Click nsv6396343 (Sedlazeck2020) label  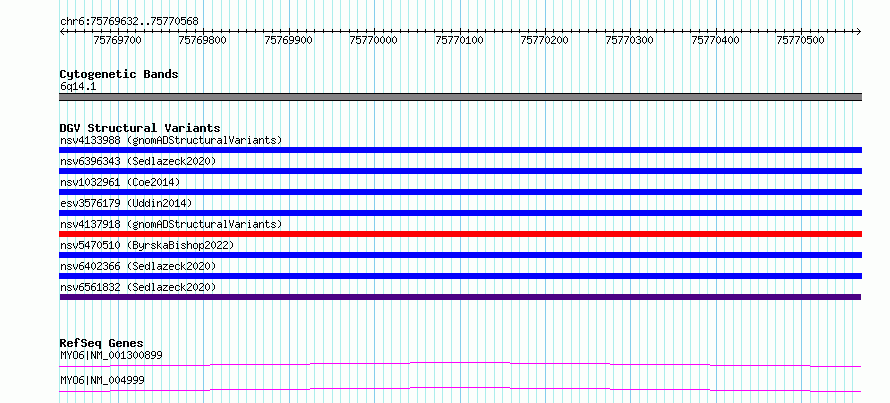(x=138, y=161)
